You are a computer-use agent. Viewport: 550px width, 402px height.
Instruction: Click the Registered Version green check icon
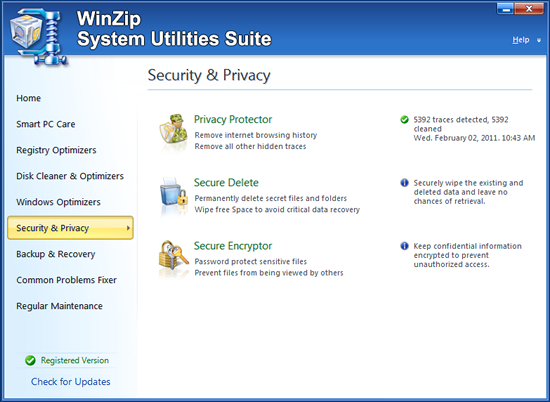click(x=30, y=360)
